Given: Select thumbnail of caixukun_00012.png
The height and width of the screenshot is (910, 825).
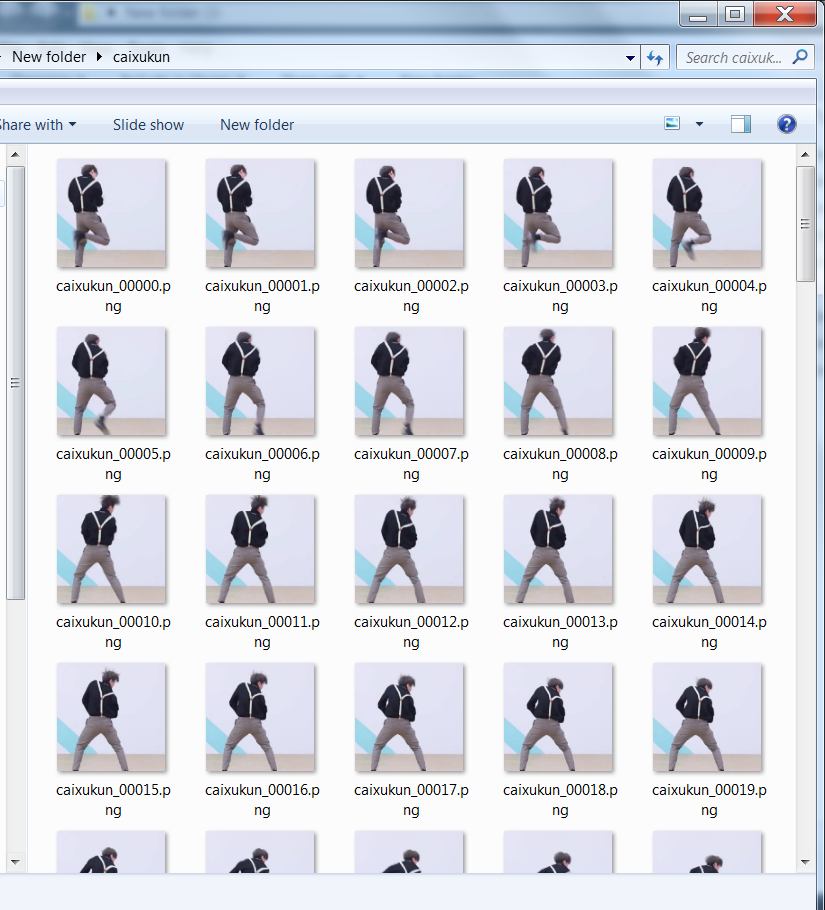Looking at the screenshot, I should point(410,550).
